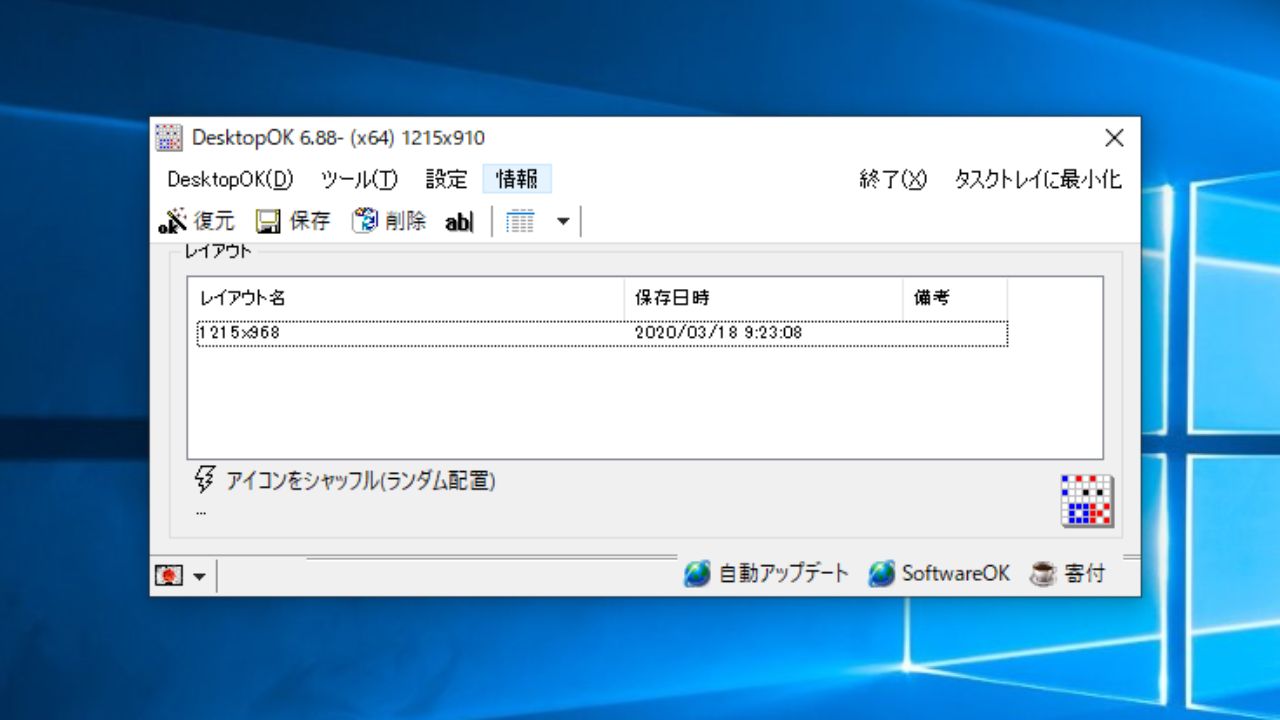
Task: Click the 保存 save floppy icon
Action: pyautogui.click(x=267, y=222)
